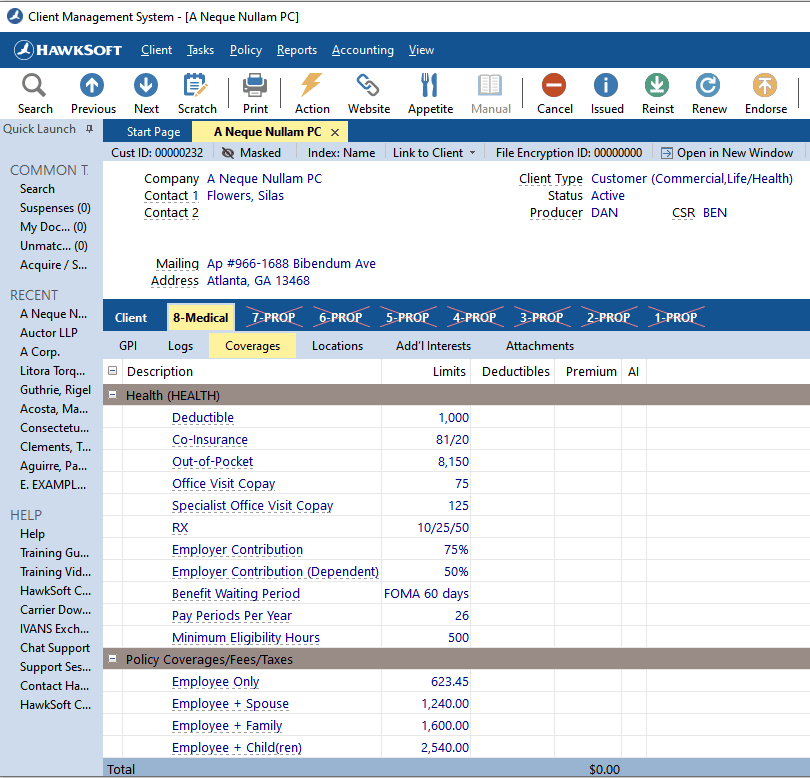Launch the carrier Website link
This screenshot has height=778, width=810.
point(368,94)
